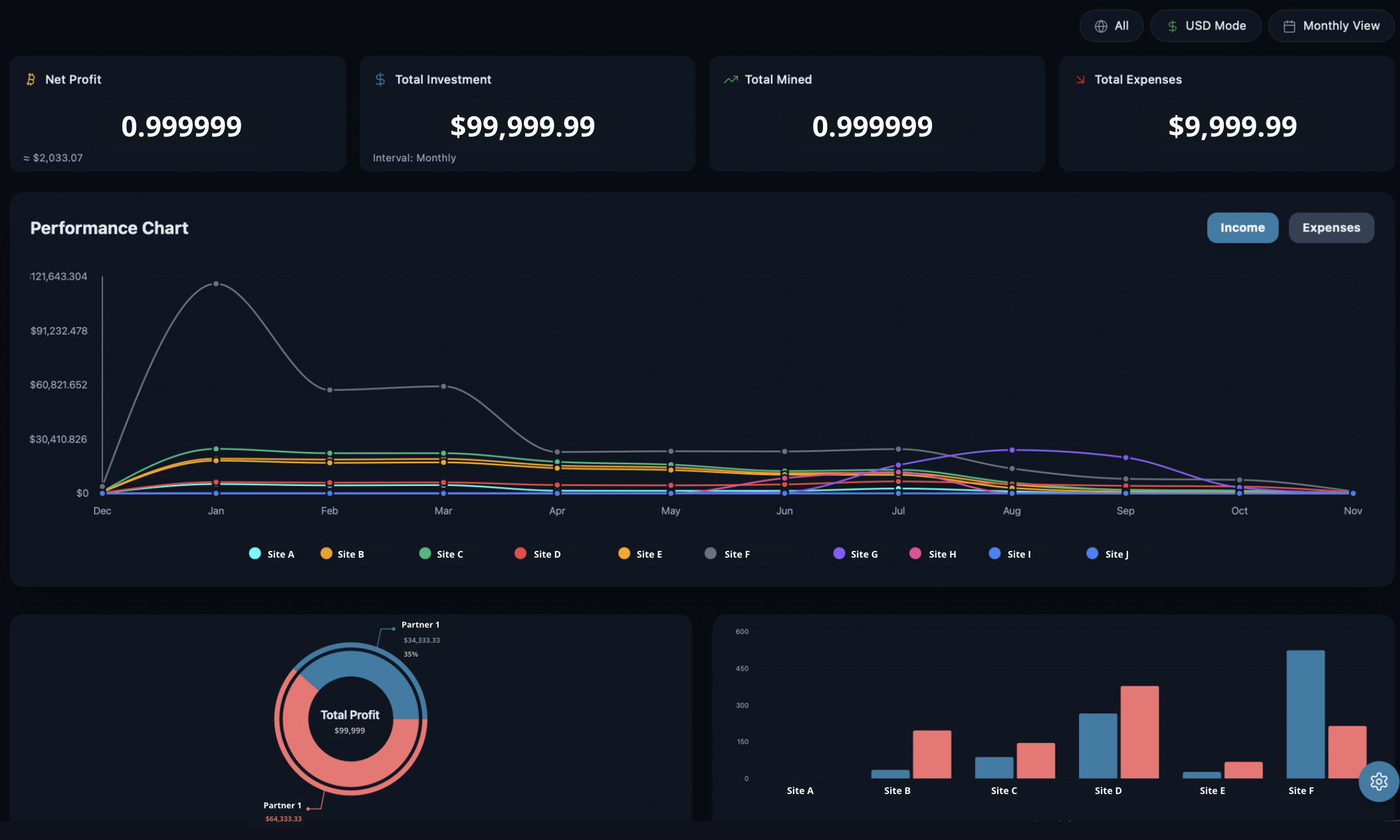This screenshot has height=840, width=1400.
Task: Click the calendar icon in Monthly View
Action: (x=1288, y=25)
